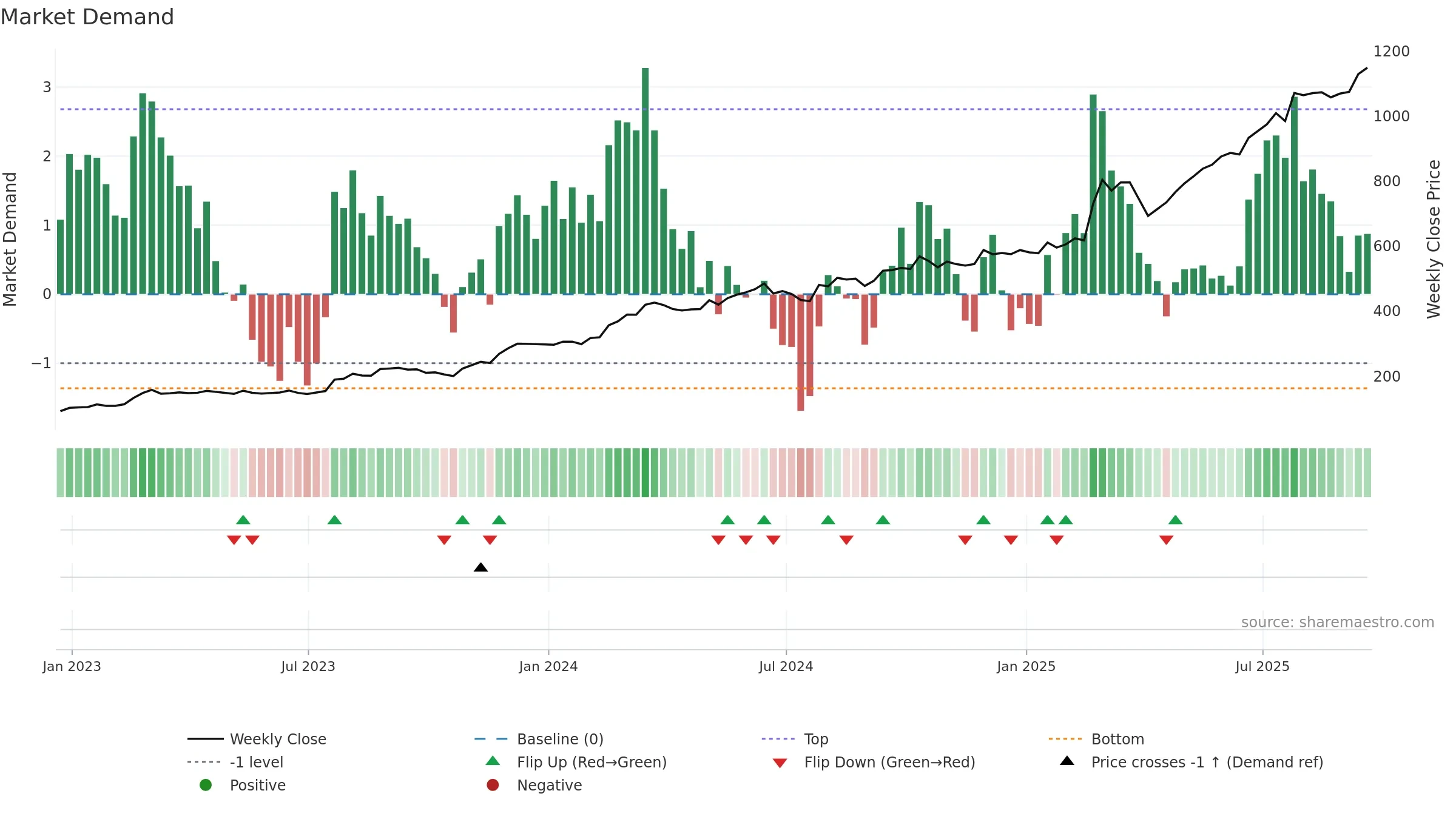Viewport: 1456px width, 819px height.
Task: Click the 1000 price axis tick label
Action: [x=1392, y=116]
